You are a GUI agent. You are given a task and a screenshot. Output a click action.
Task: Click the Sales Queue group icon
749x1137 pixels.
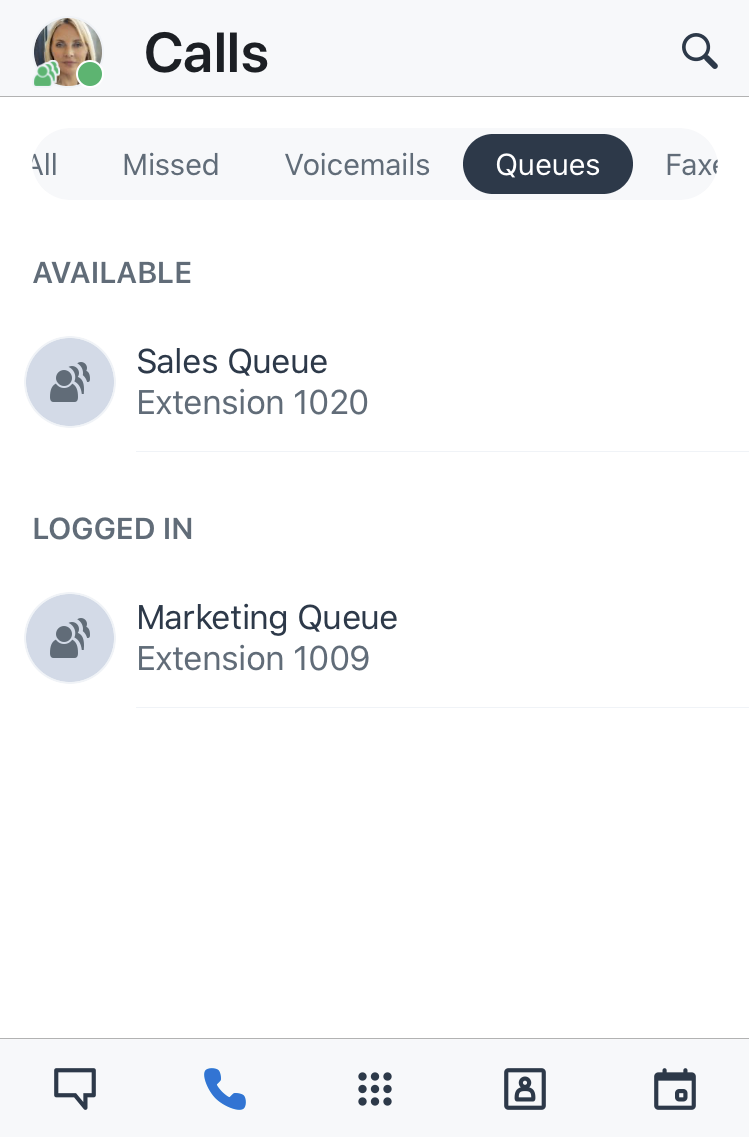point(70,381)
